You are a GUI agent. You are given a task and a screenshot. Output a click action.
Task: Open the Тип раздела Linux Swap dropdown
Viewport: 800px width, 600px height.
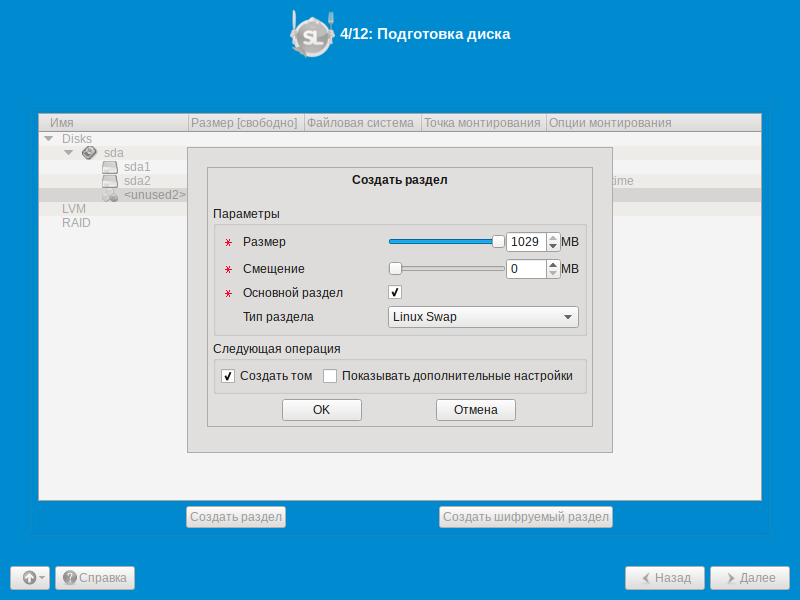point(483,317)
